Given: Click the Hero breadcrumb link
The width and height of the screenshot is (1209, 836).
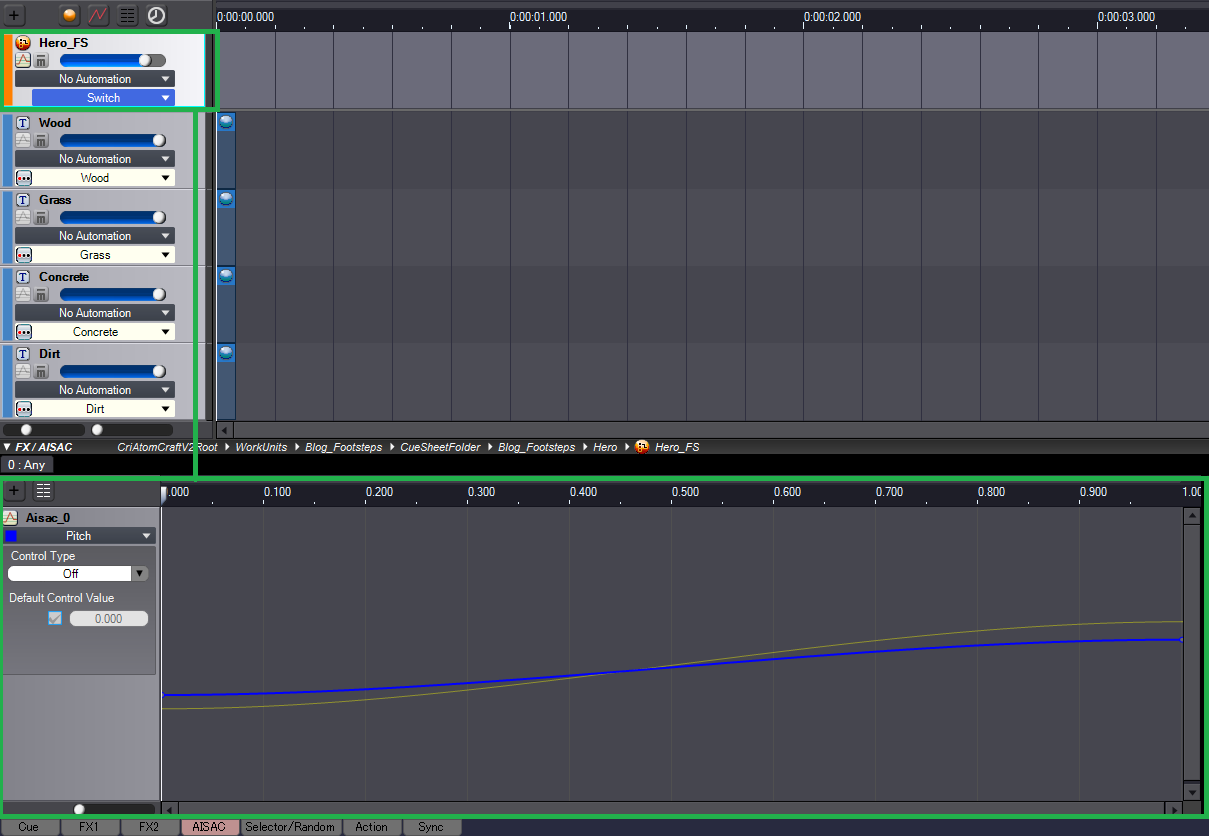Looking at the screenshot, I should click(x=605, y=447).
